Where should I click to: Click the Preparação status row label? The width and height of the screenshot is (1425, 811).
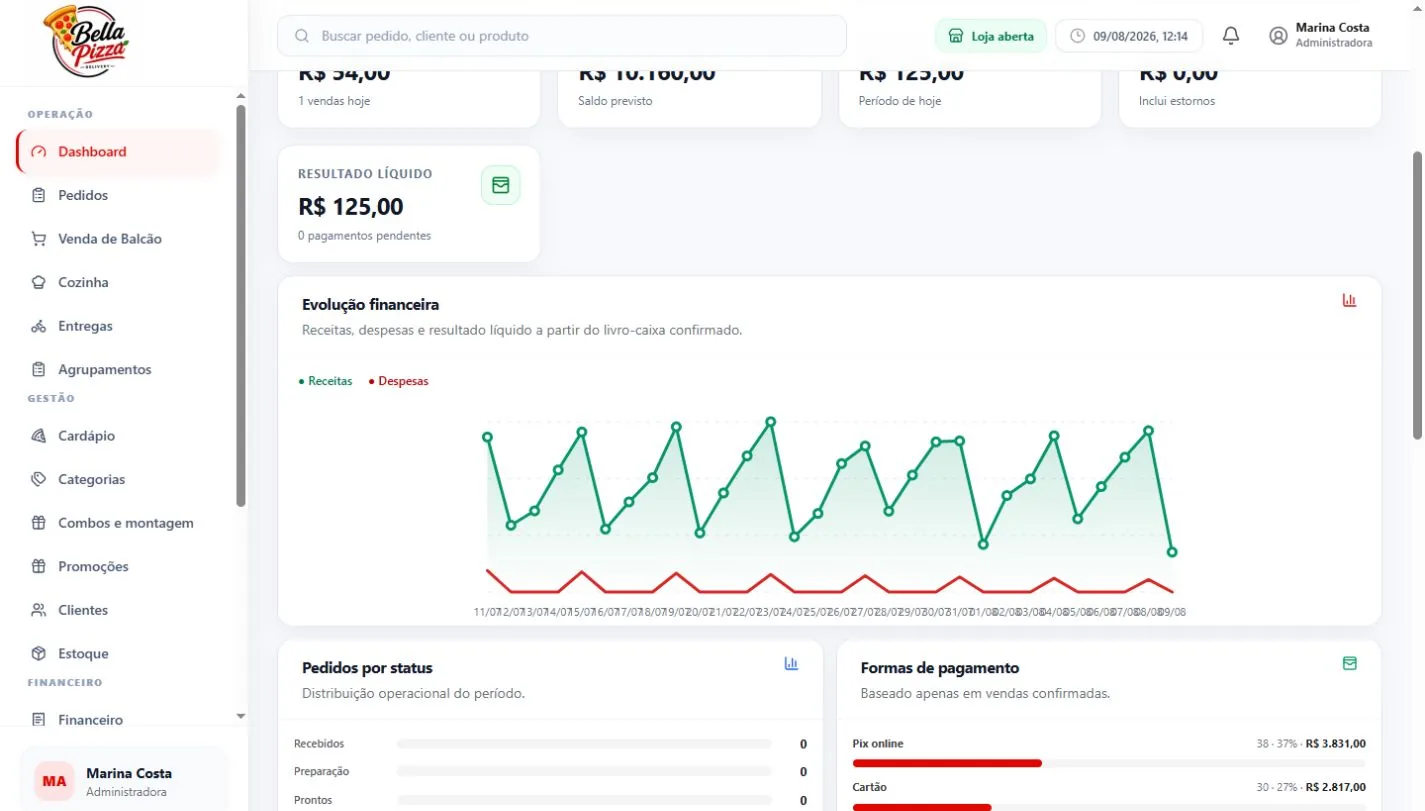click(x=322, y=772)
